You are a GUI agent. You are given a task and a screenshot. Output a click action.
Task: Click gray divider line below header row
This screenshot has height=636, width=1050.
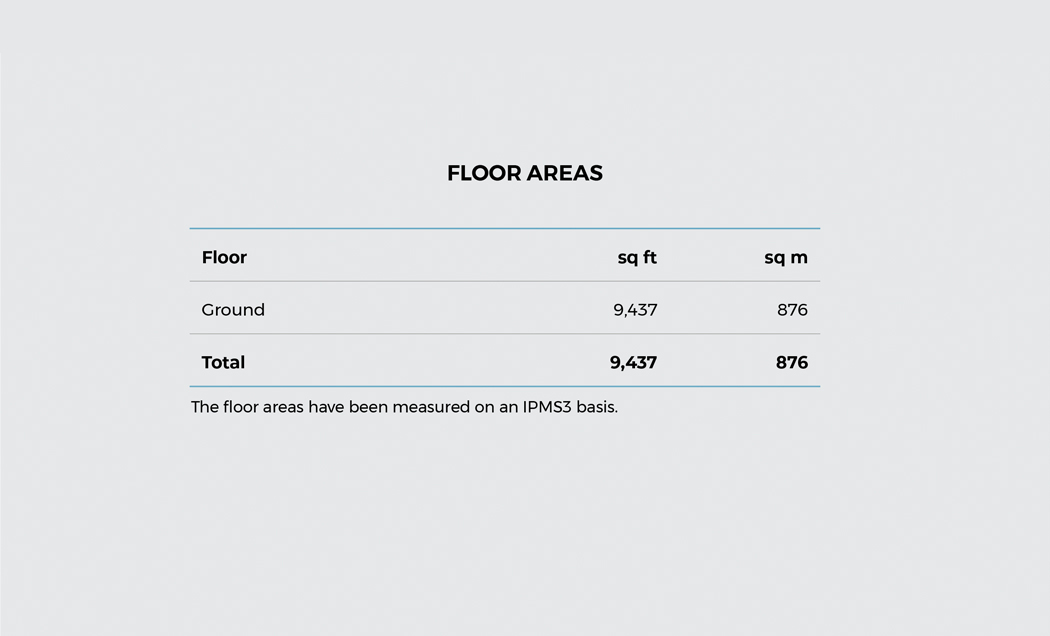(x=505, y=281)
